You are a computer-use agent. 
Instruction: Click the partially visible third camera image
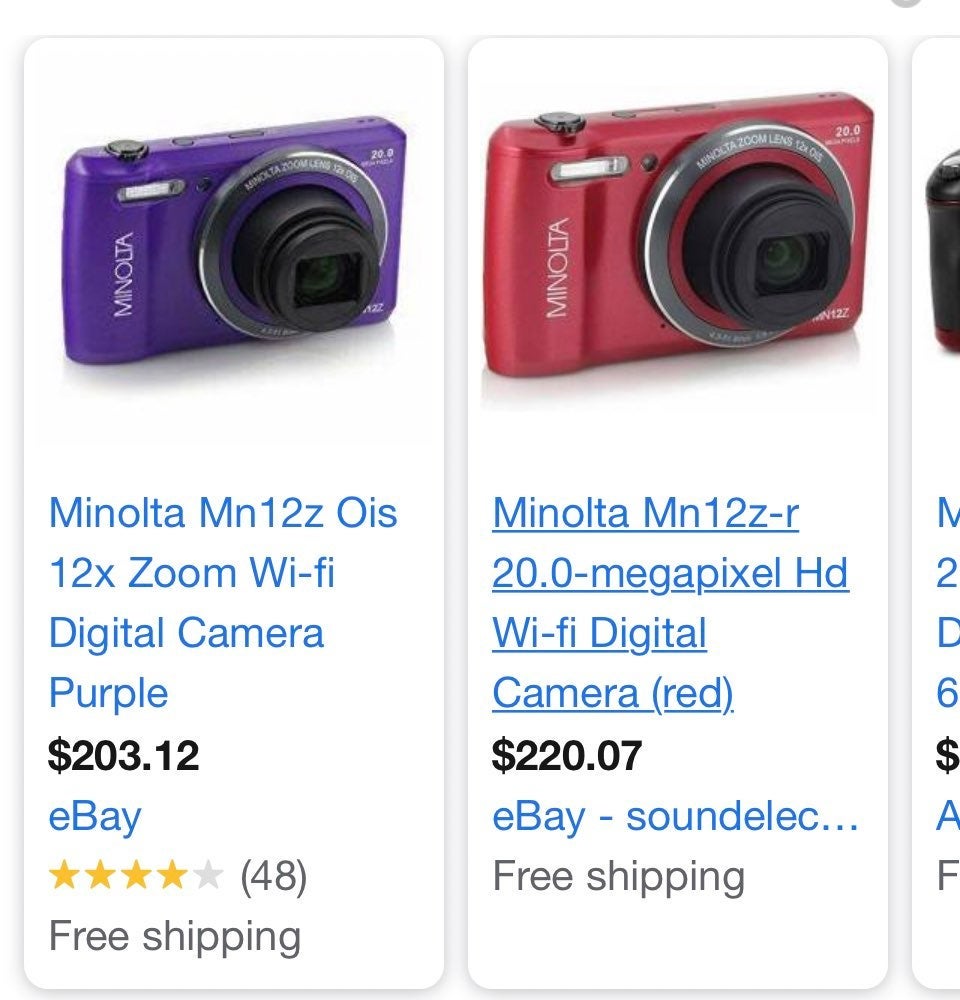click(x=943, y=250)
